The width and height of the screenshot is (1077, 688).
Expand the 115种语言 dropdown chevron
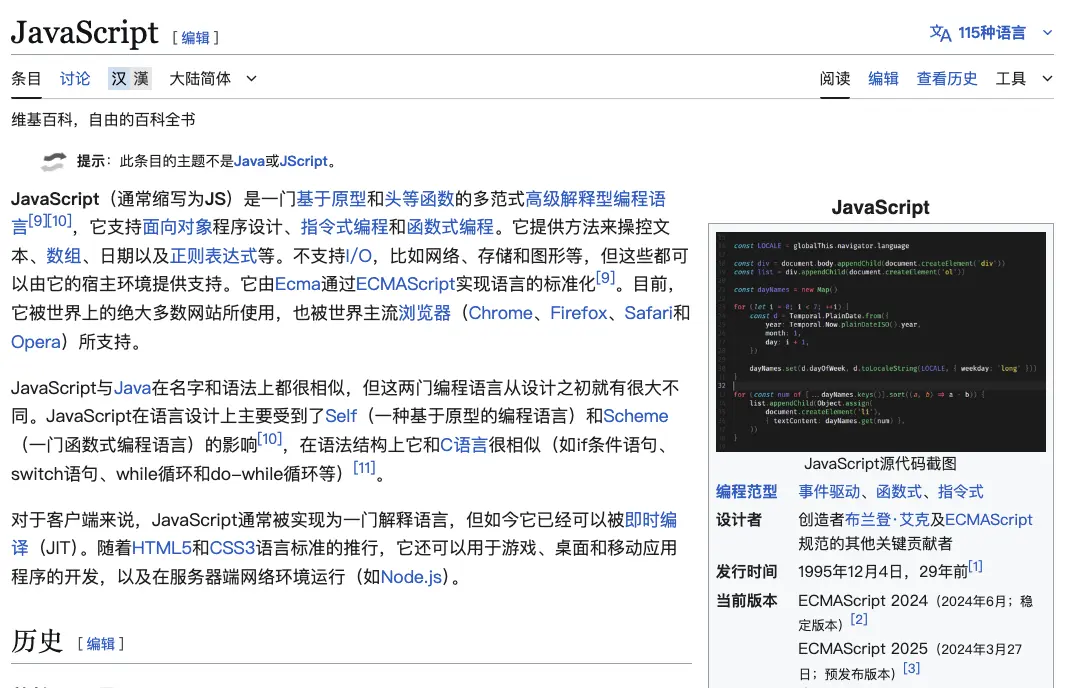click(x=1046, y=32)
